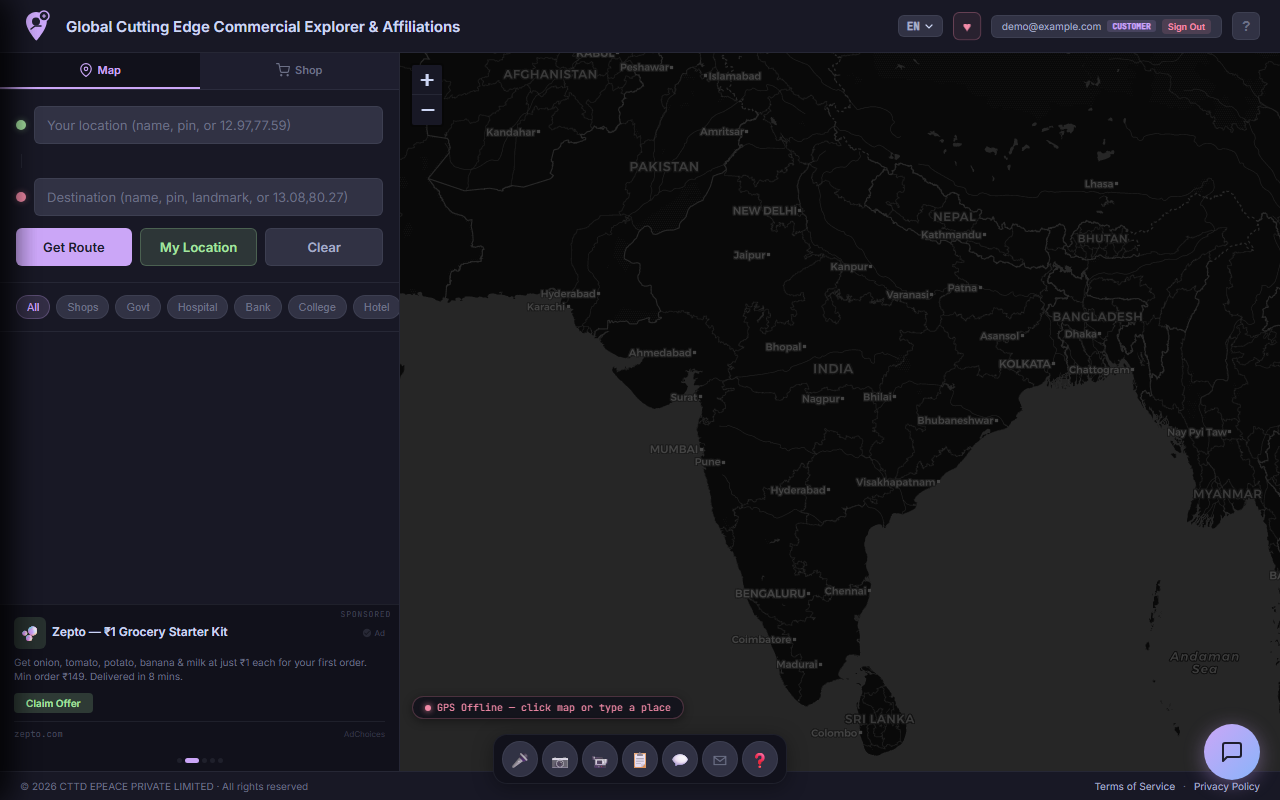Open the help question mark in header

[1245, 26]
